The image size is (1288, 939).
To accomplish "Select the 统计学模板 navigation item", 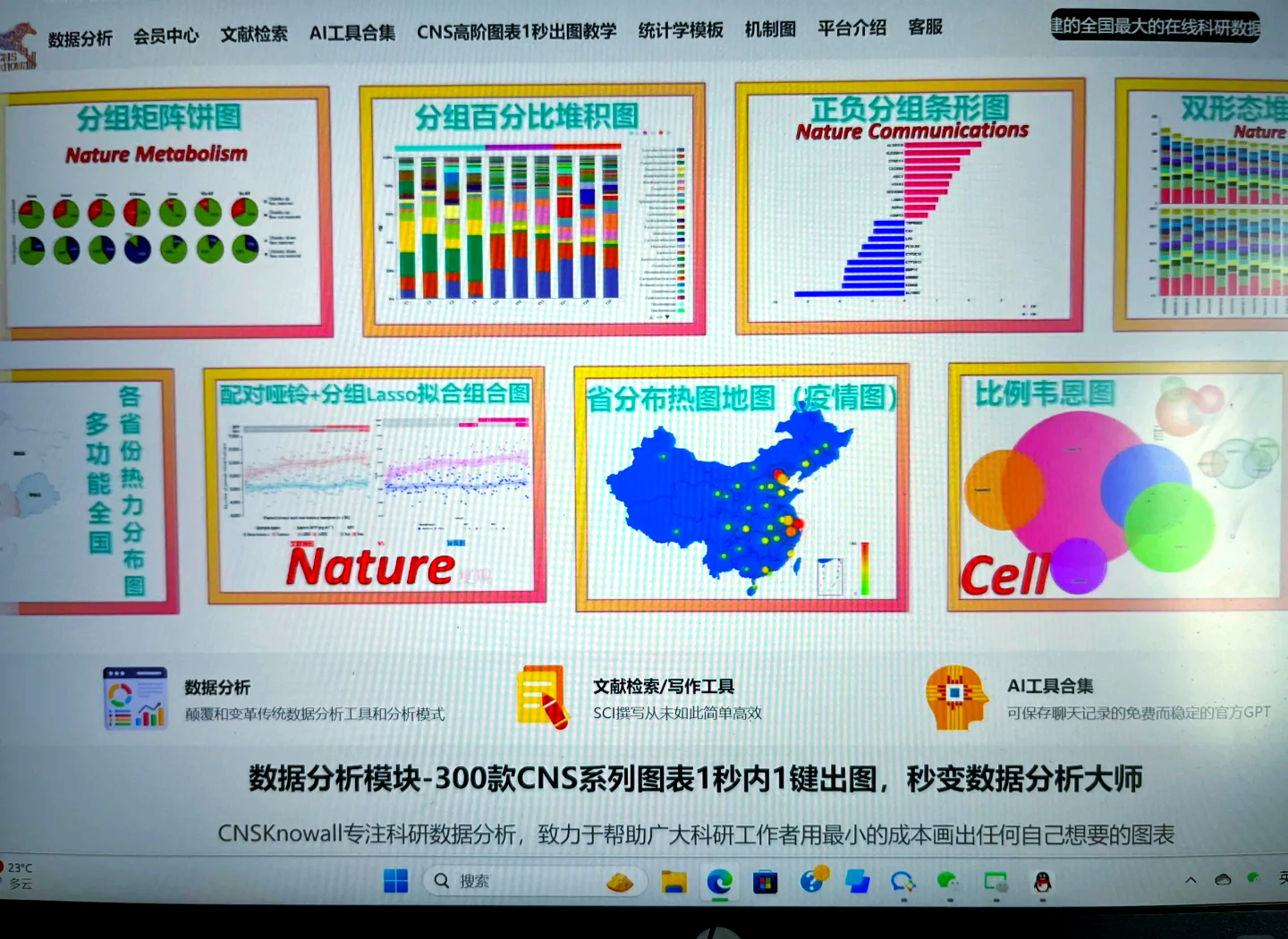I will click(681, 30).
